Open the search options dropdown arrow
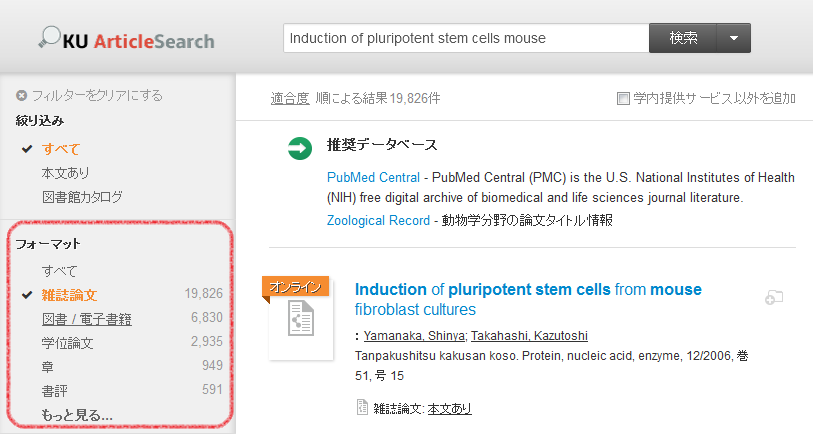 click(734, 38)
